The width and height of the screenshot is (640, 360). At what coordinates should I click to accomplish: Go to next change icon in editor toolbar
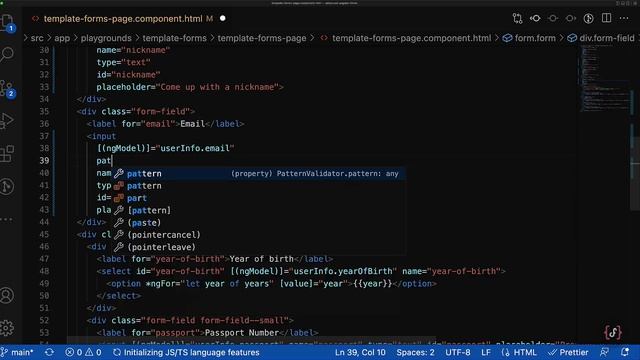pyautogui.click(x=571, y=18)
